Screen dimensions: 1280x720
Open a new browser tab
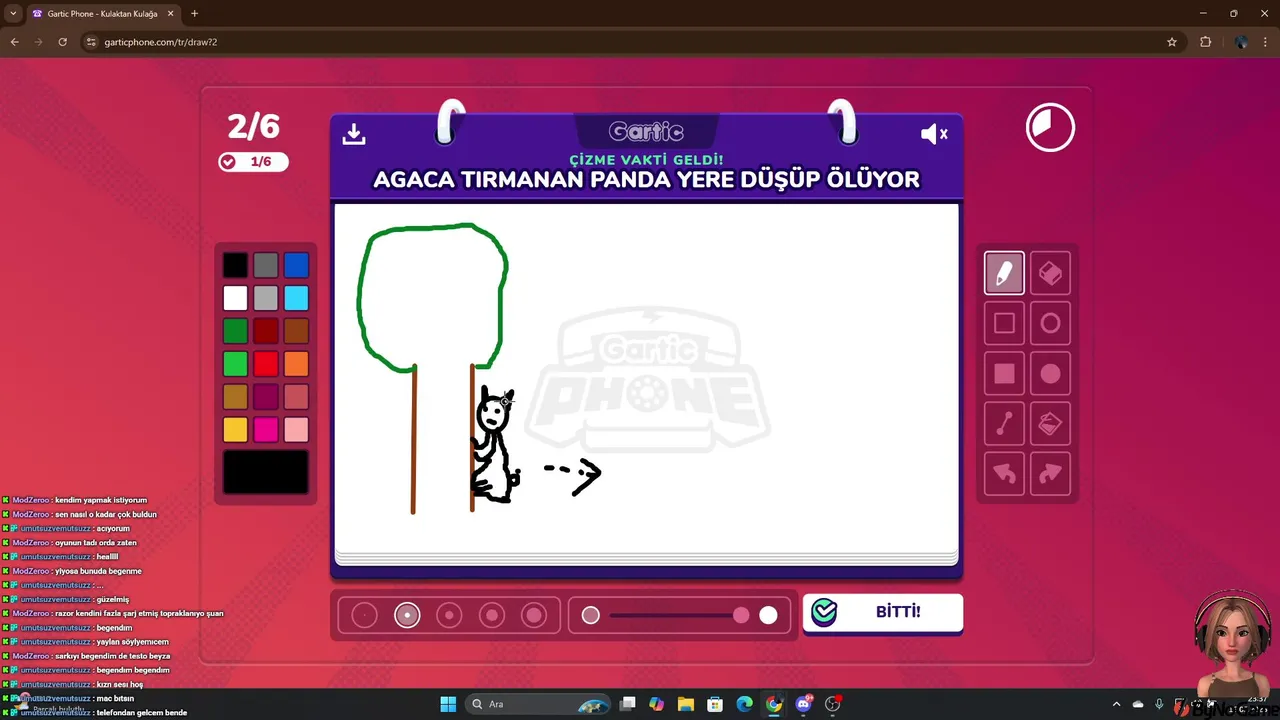(194, 14)
